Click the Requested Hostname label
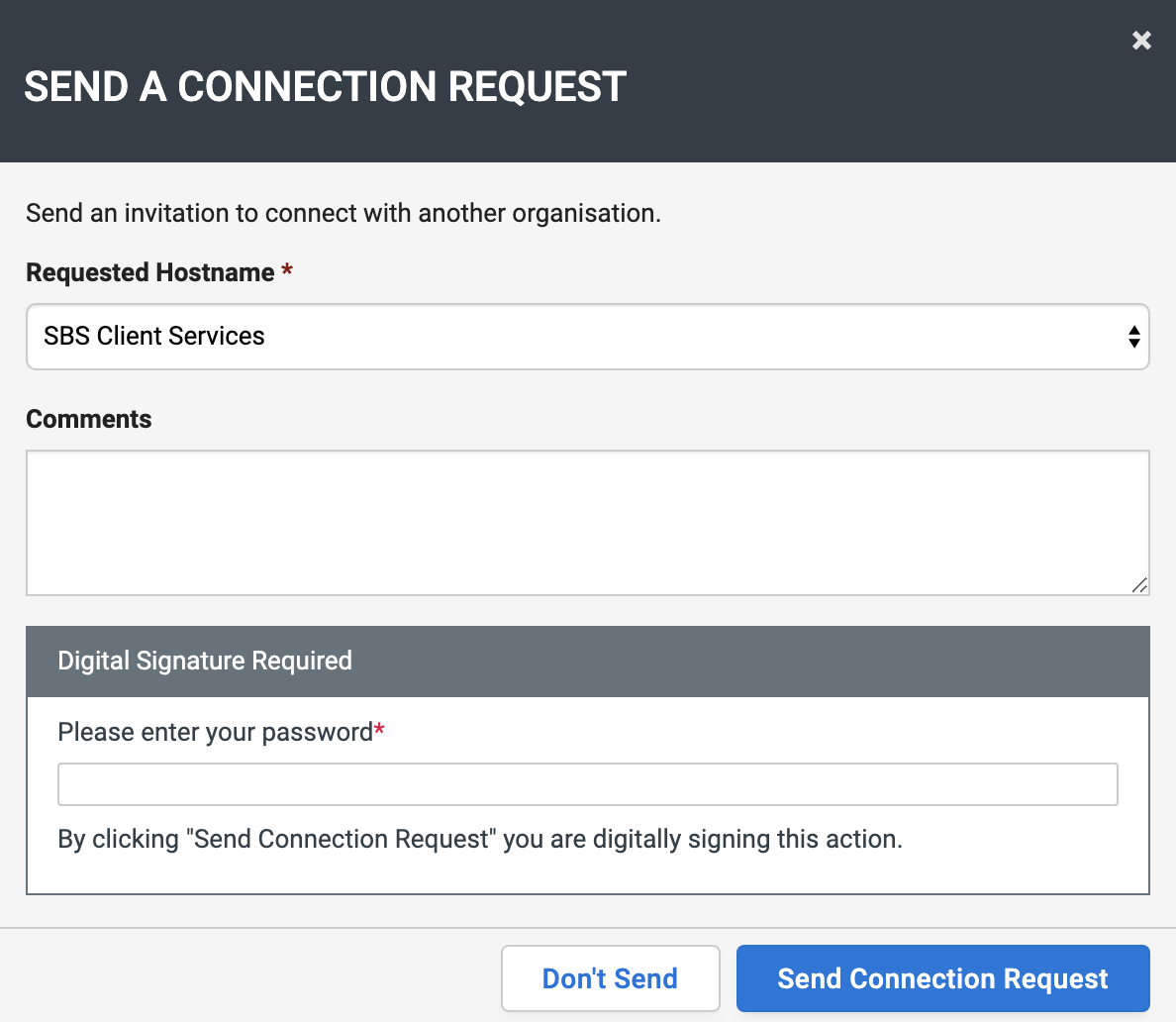Viewport: 1176px width, 1022px height. point(150,272)
